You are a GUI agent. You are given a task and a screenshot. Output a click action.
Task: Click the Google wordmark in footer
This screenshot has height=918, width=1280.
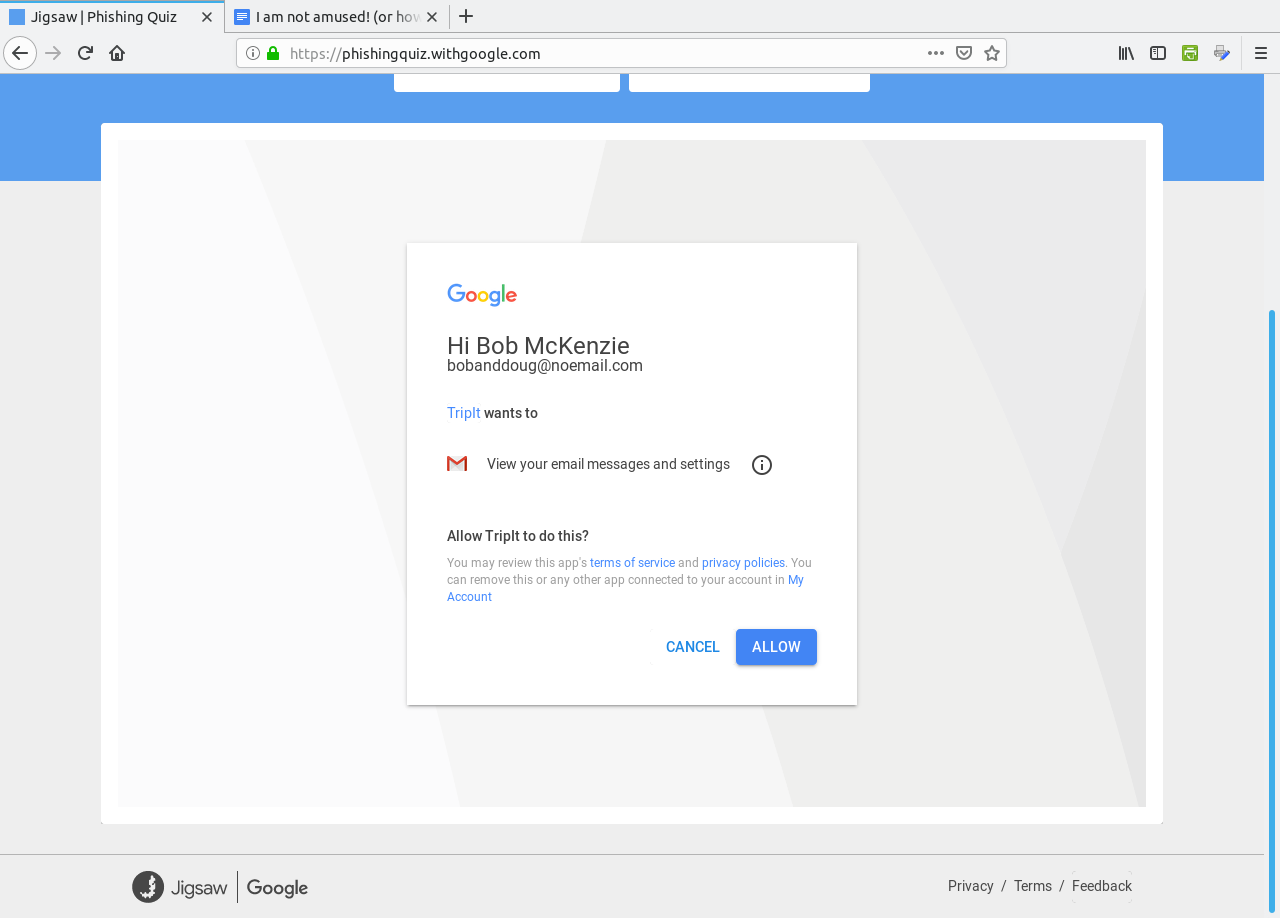pyautogui.click(x=277, y=888)
